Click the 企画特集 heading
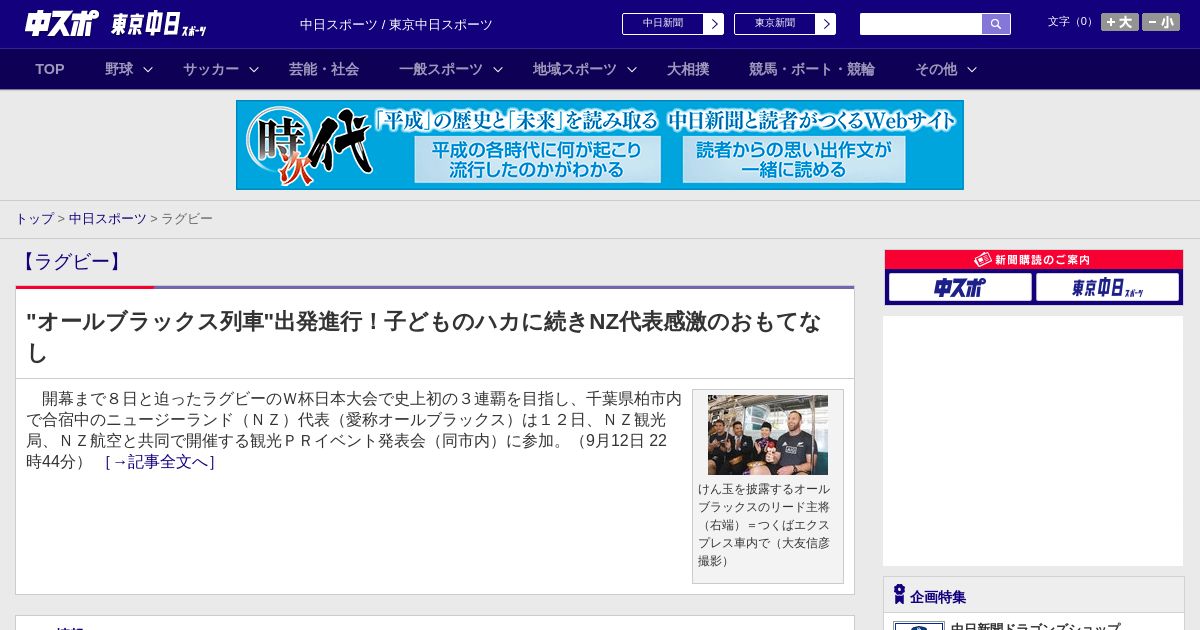Screen dimensions: 1200x630 pos(938,597)
